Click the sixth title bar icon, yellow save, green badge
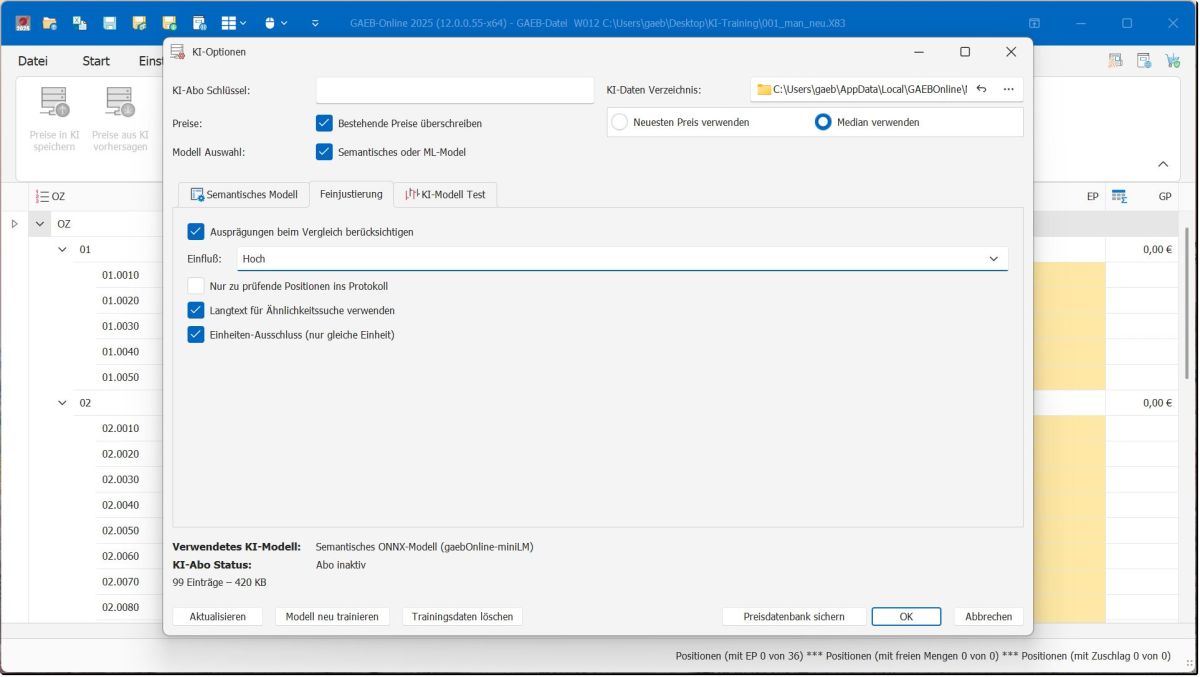Screen dimensions: 1200x677 coord(170,22)
